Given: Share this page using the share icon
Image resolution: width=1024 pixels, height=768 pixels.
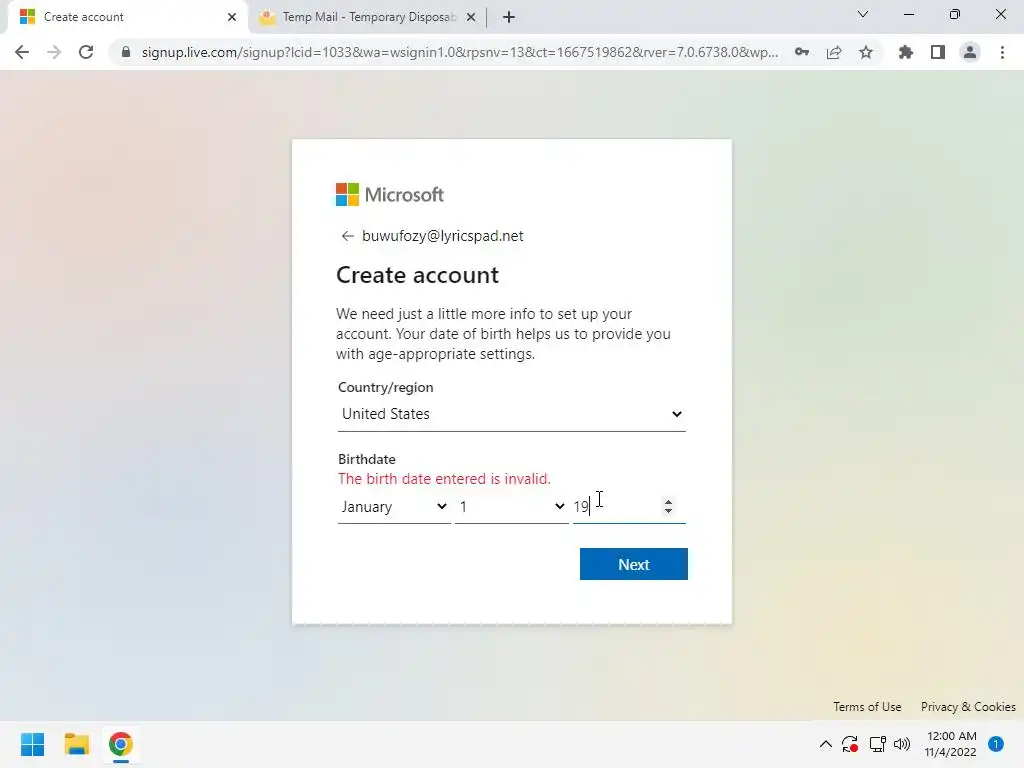Looking at the screenshot, I should [834, 52].
